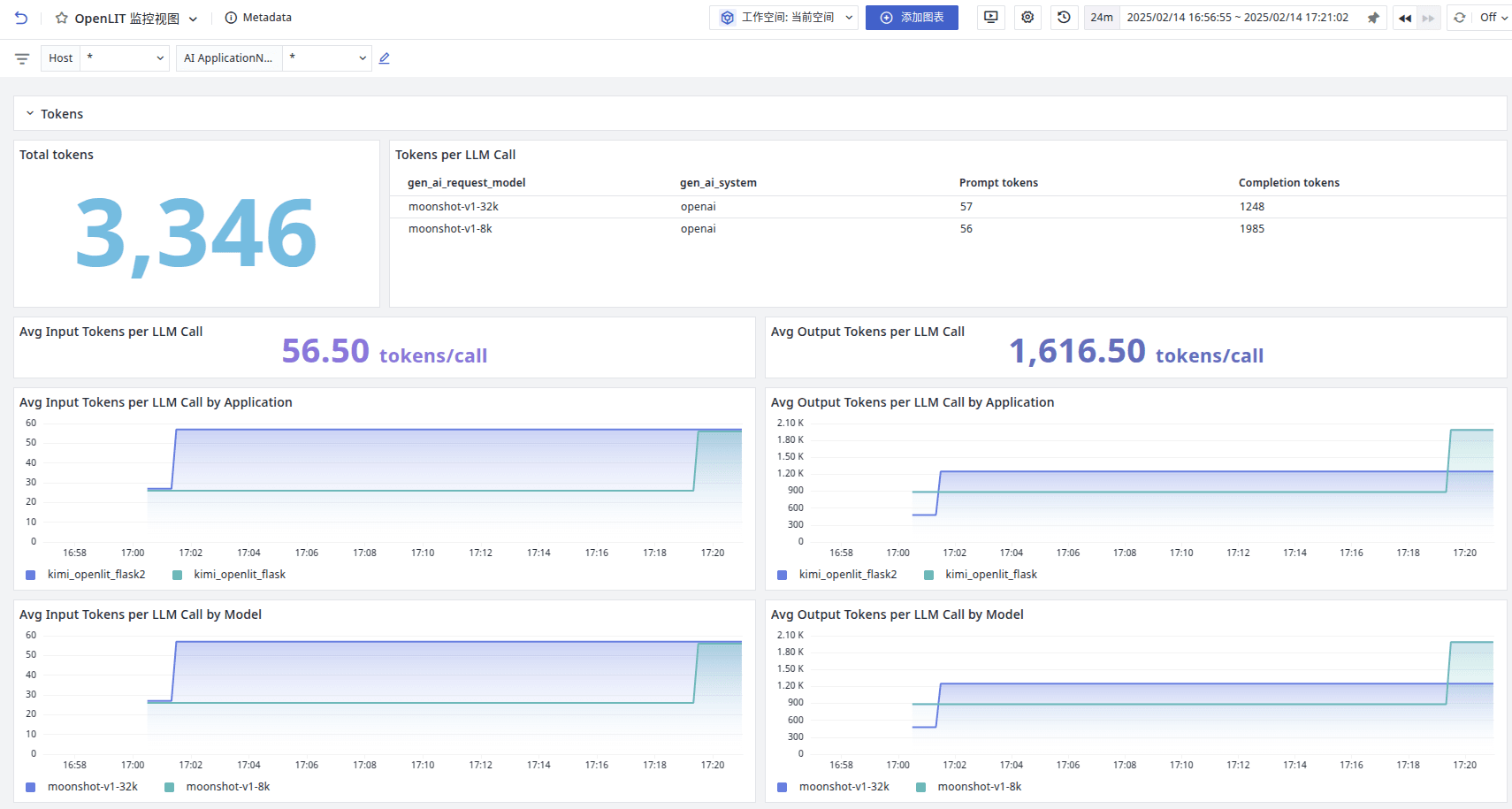Open dashboard settings gear icon
Screen dimensions: 1512x809
[1027, 18]
